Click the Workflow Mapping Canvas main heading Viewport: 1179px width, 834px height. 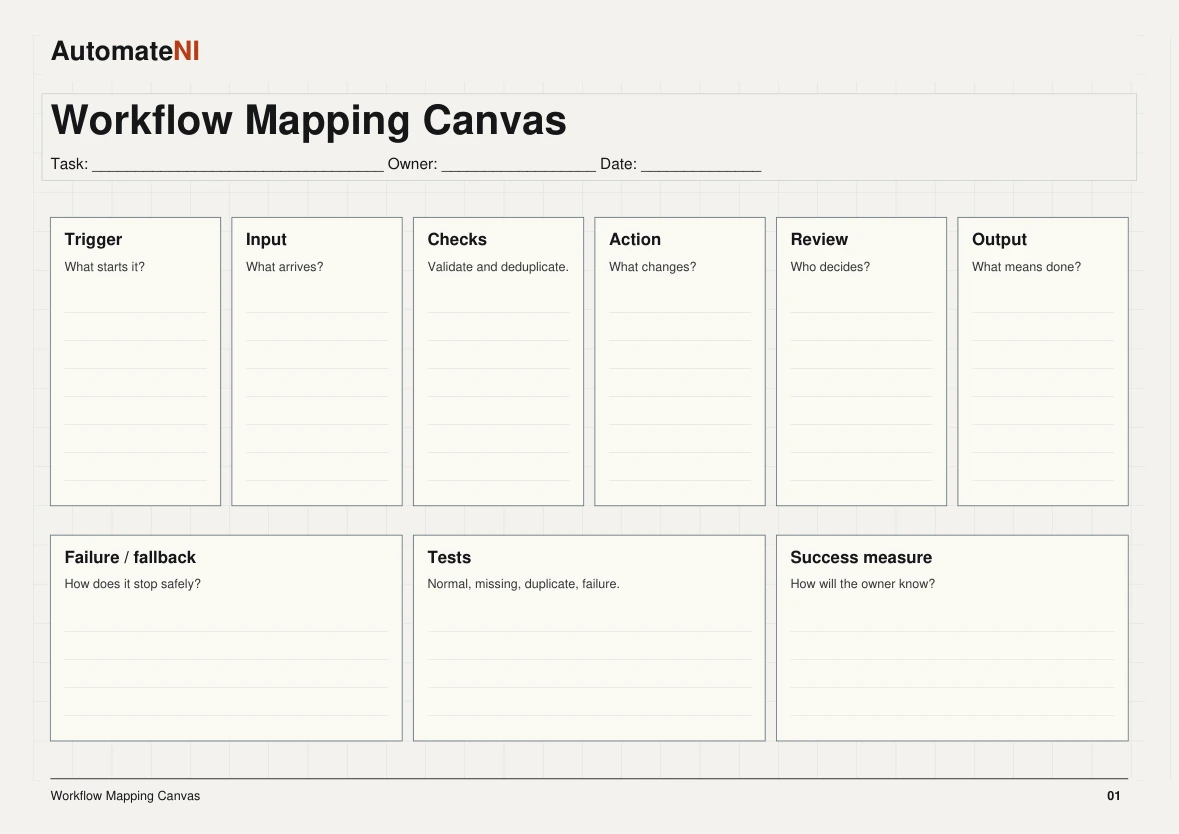point(308,120)
